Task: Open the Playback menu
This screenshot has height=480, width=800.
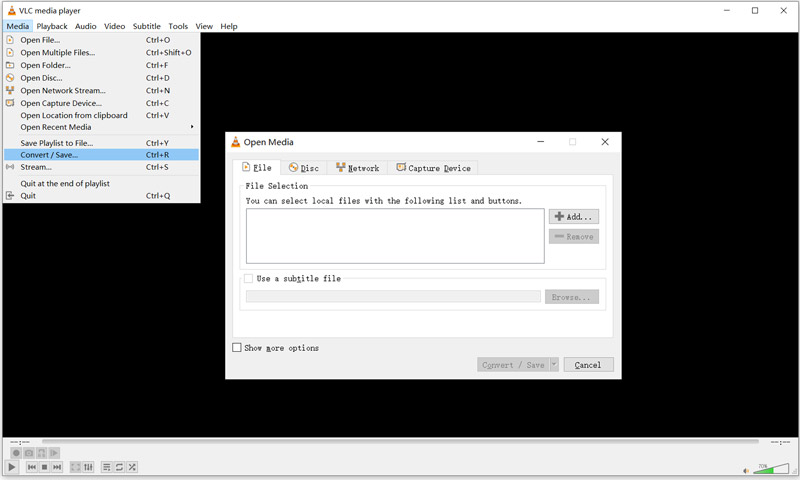Action: [x=52, y=26]
